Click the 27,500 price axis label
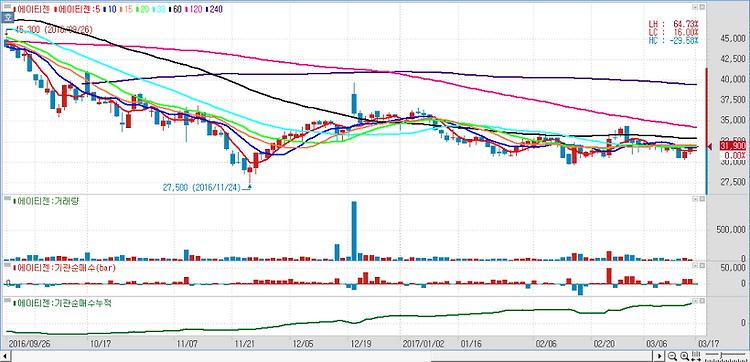 point(733,182)
